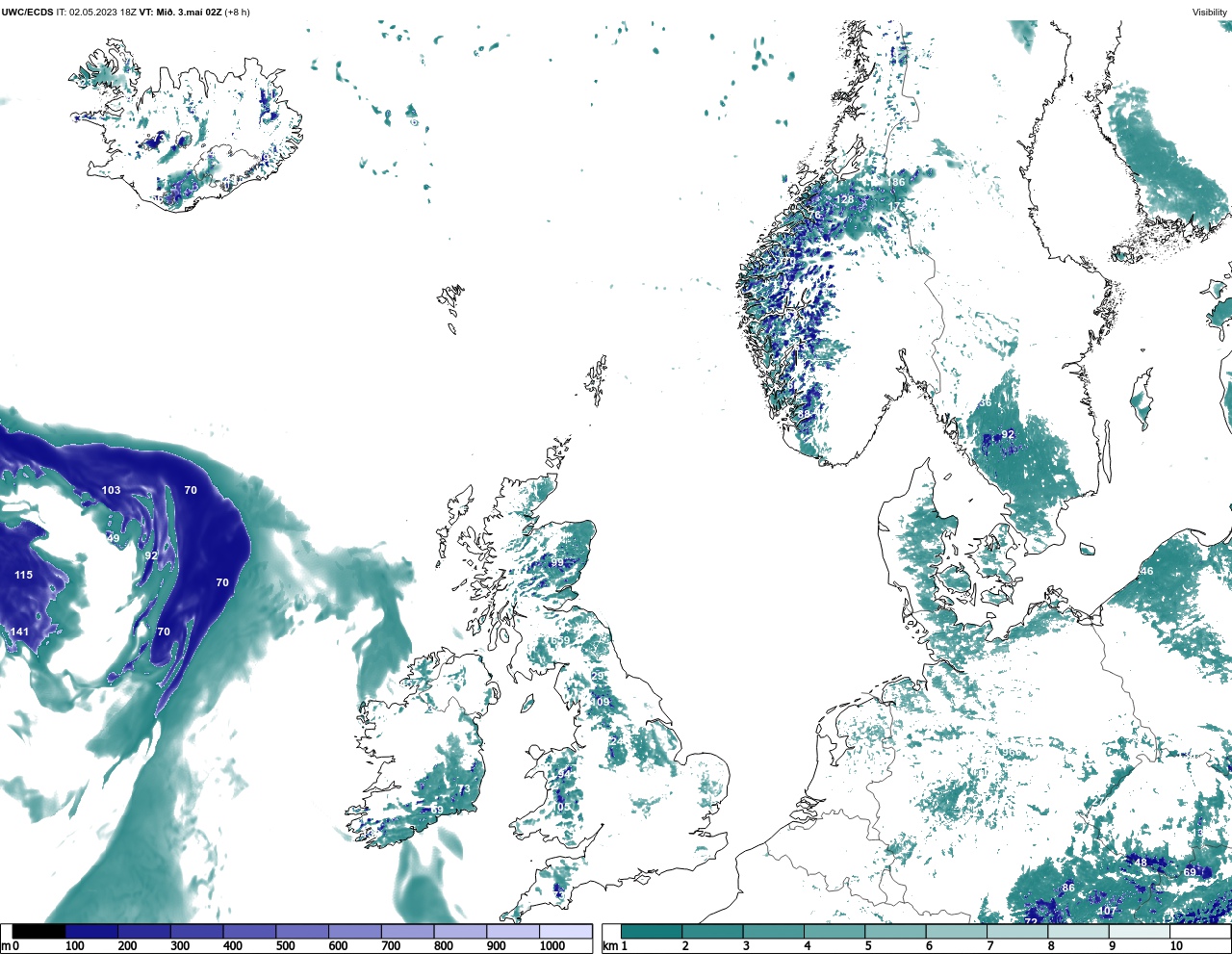Select the 900–1000 m legend swatch

pyautogui.click(x=513, y=932)
